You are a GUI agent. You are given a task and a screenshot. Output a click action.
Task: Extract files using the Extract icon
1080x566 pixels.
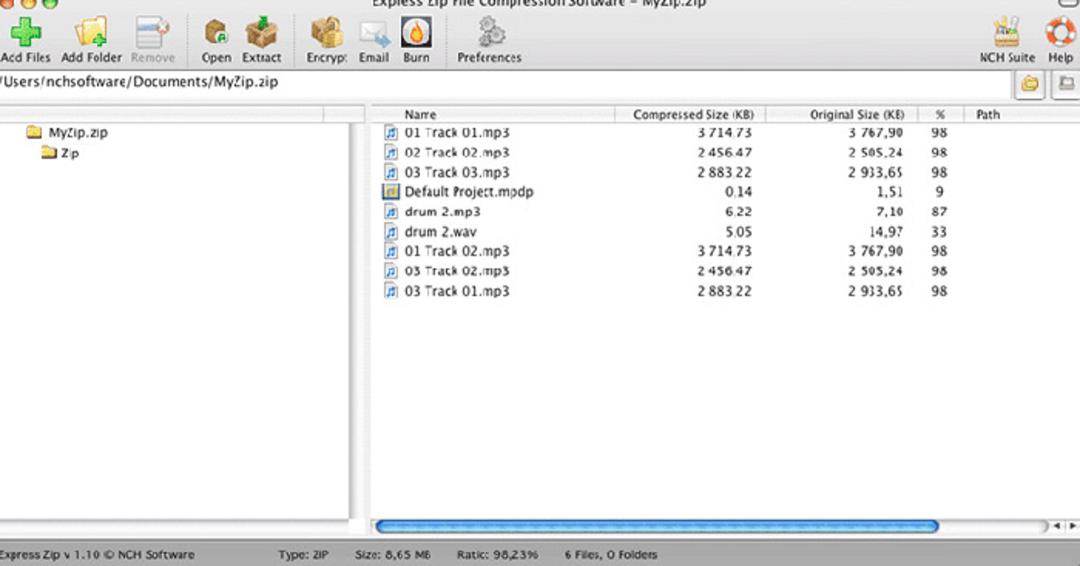click(x=262, y=32)
